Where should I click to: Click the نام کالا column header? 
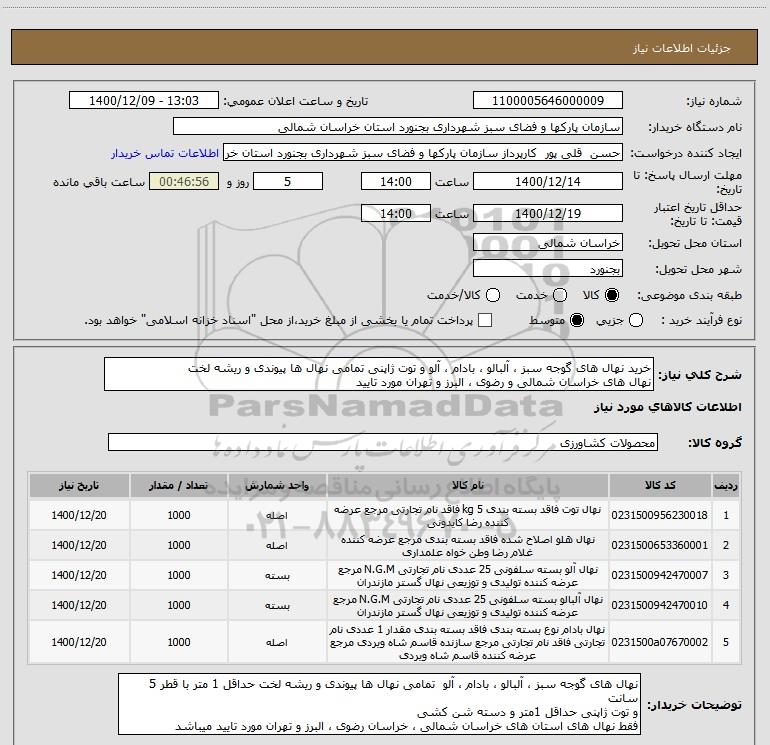(x=468, y=486)
